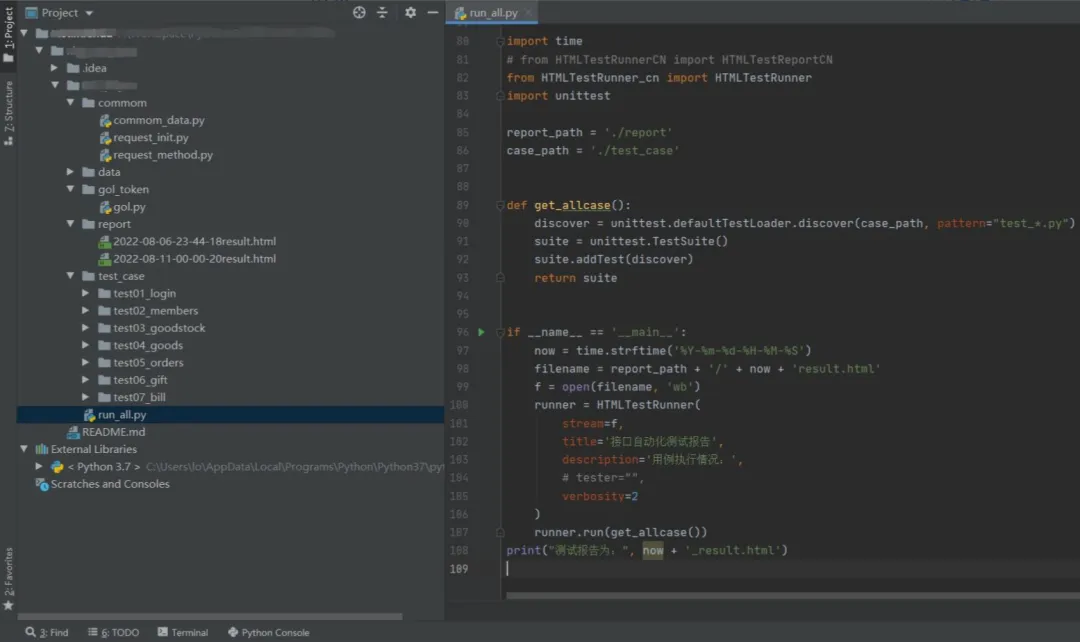
Task: Click the test_case folder icon
Action: (88, 276)
